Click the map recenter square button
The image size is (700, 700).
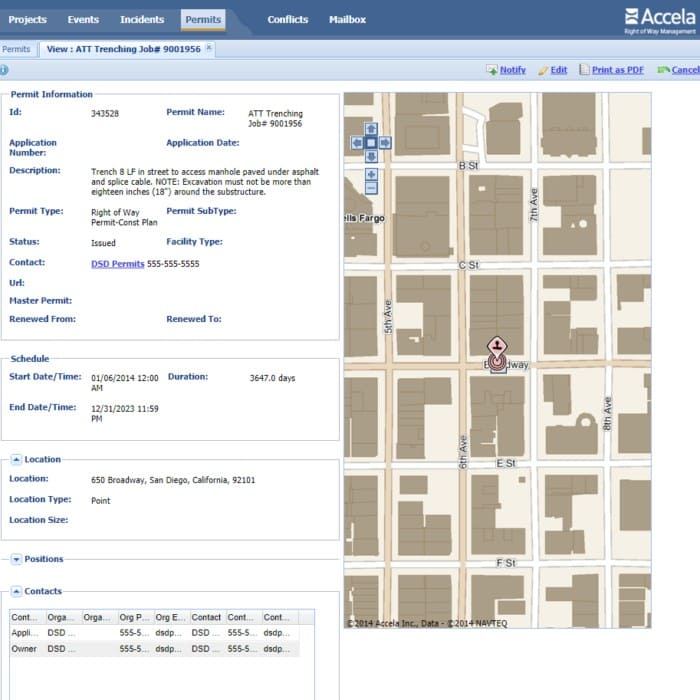coord(371,143)
